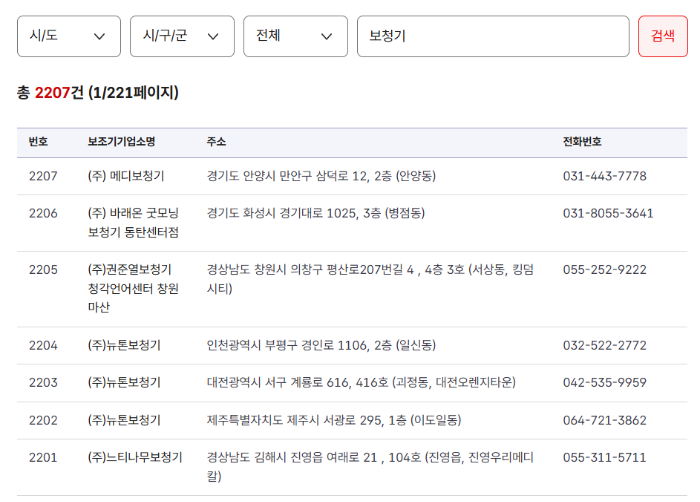Screen dimensions: 700x502
Task: Select row number 2205 cell
Action: tap(43, 270)
